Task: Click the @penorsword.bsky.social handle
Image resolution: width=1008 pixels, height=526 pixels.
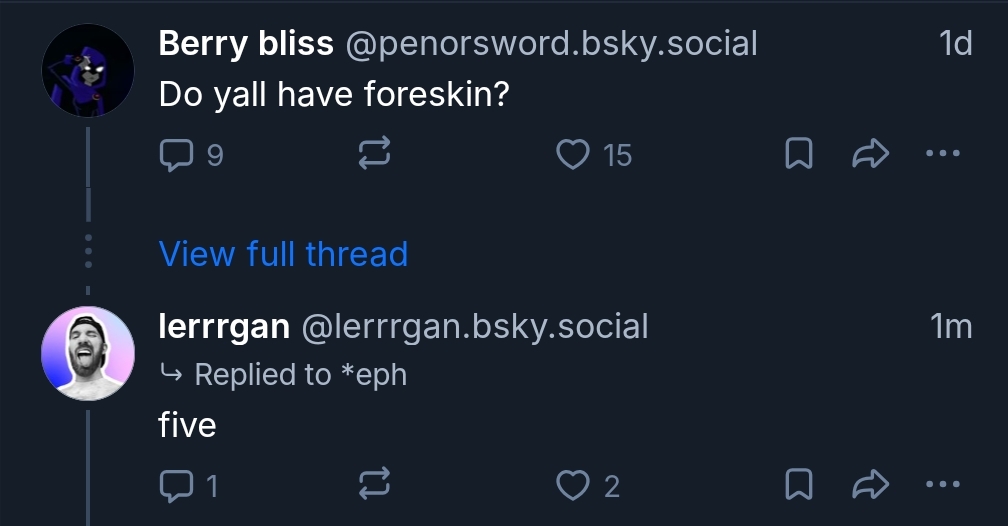Action: [551, 44]
